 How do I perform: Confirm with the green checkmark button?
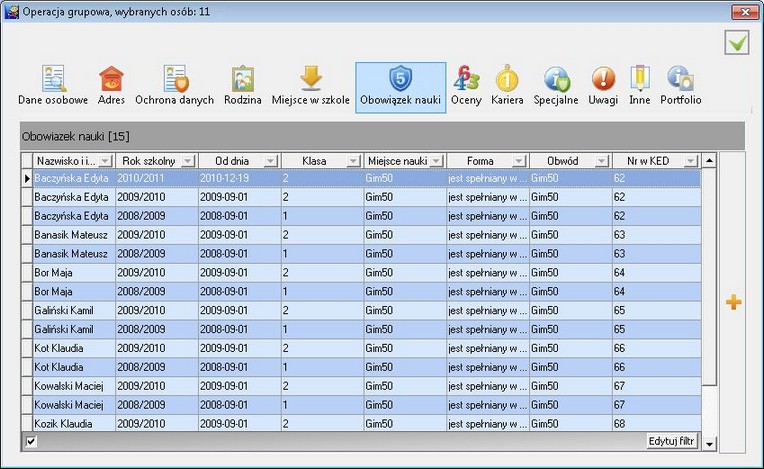click(x=737, y=43)
